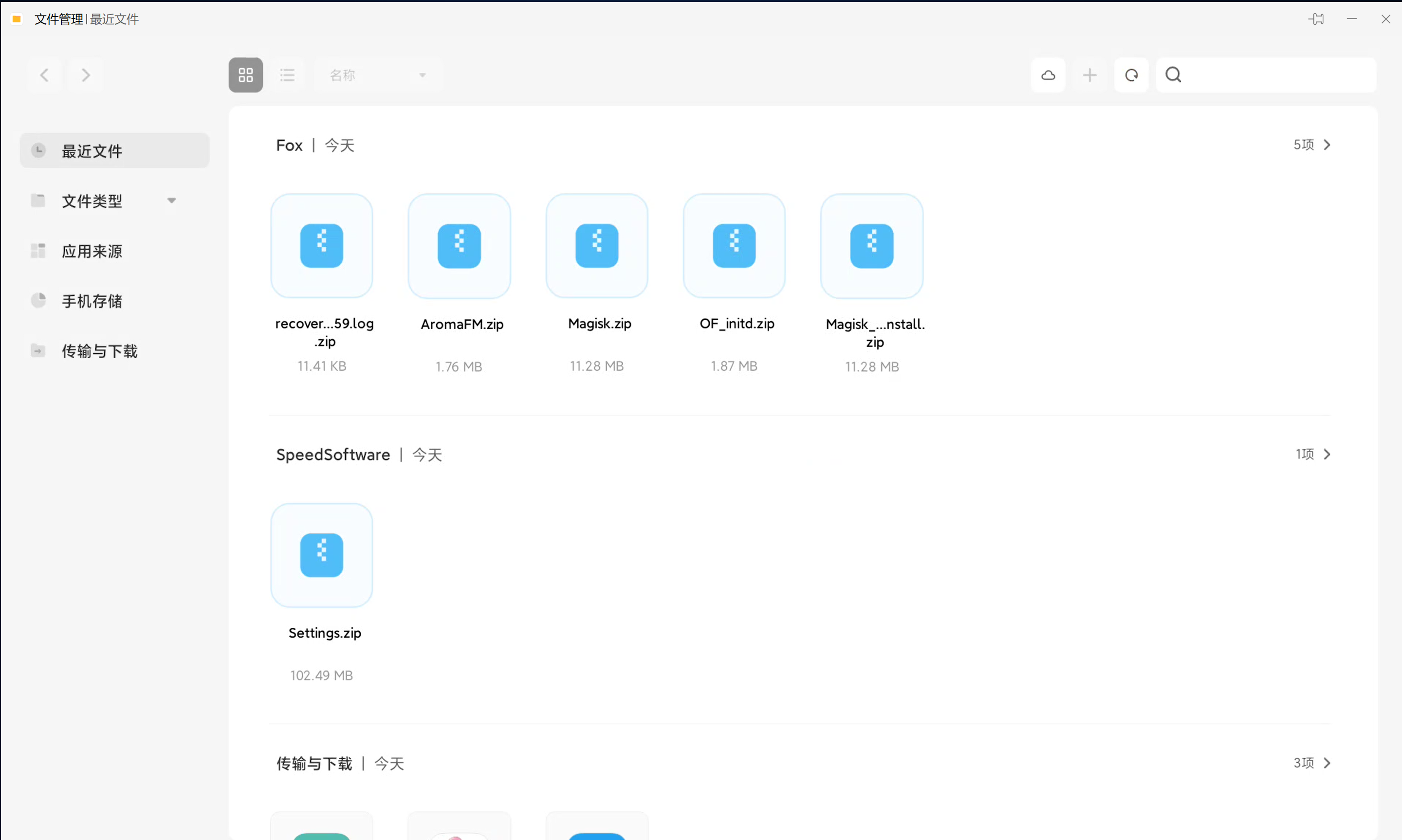Click Settings.zip file name
The width and height of the screenshot is (1402, 840).
tap(325, 633)
